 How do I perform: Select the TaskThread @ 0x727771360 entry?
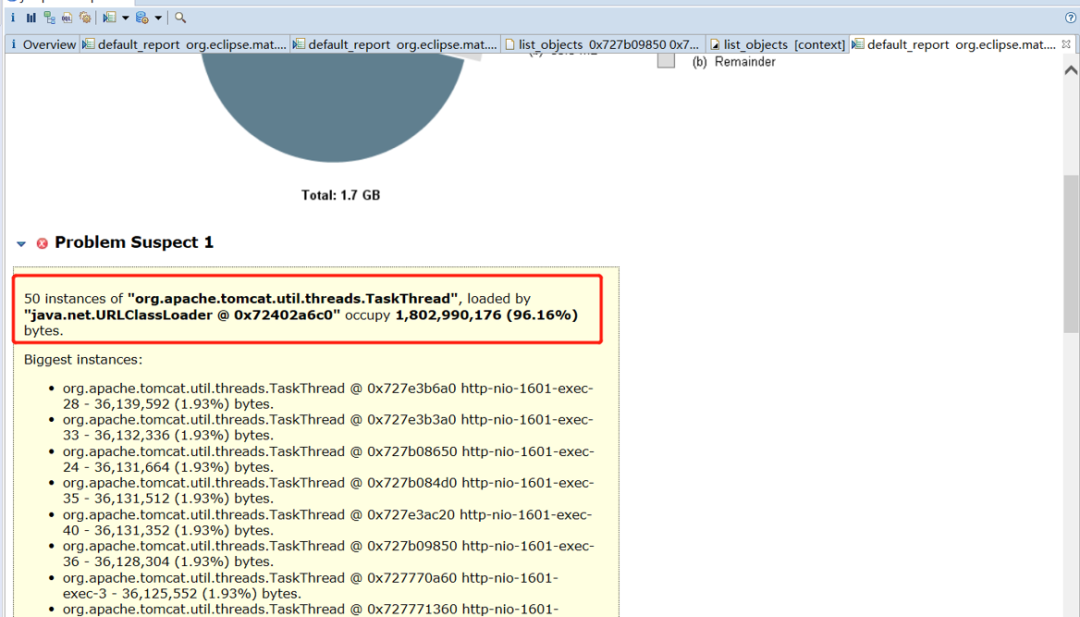click(x=311, y=609)
